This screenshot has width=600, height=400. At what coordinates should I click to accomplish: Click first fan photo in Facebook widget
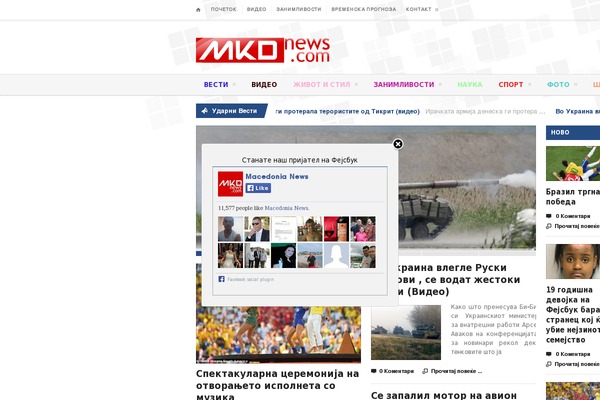tap(230, 229)
